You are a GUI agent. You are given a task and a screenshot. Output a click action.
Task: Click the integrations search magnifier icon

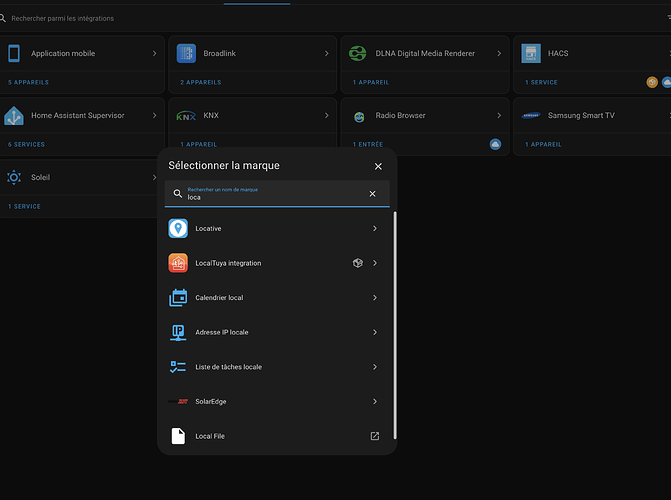tap(3, 18)
